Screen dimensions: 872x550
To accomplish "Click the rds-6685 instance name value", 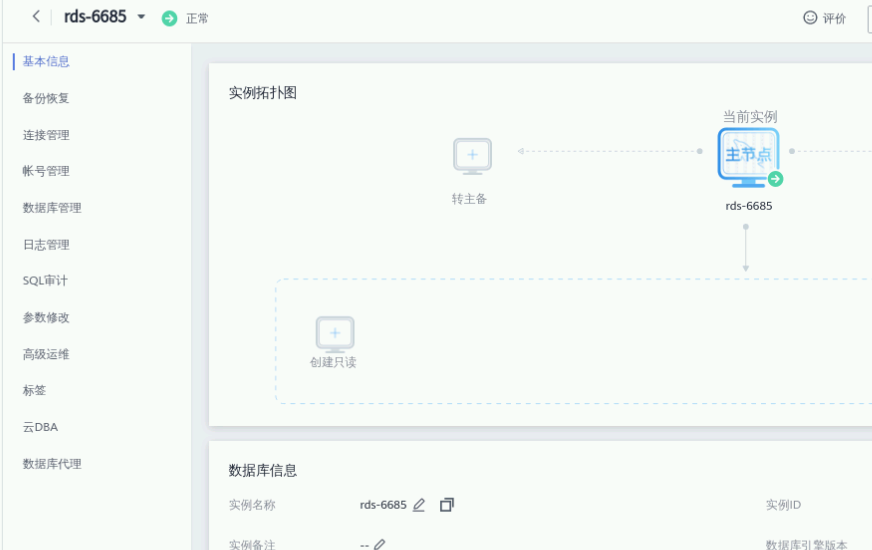I will [383, 505].
